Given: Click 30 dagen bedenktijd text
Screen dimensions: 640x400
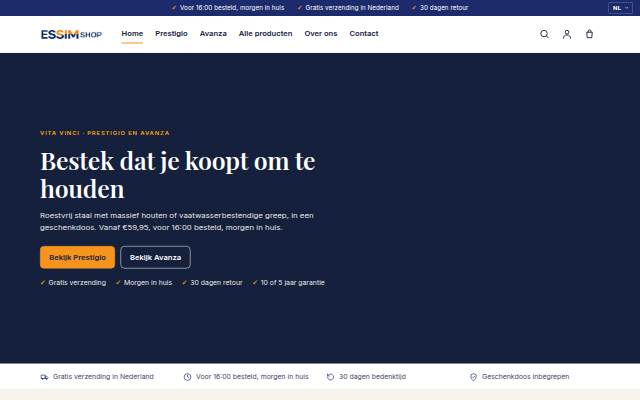Looking at the screenshot, I should click(372, 377).
